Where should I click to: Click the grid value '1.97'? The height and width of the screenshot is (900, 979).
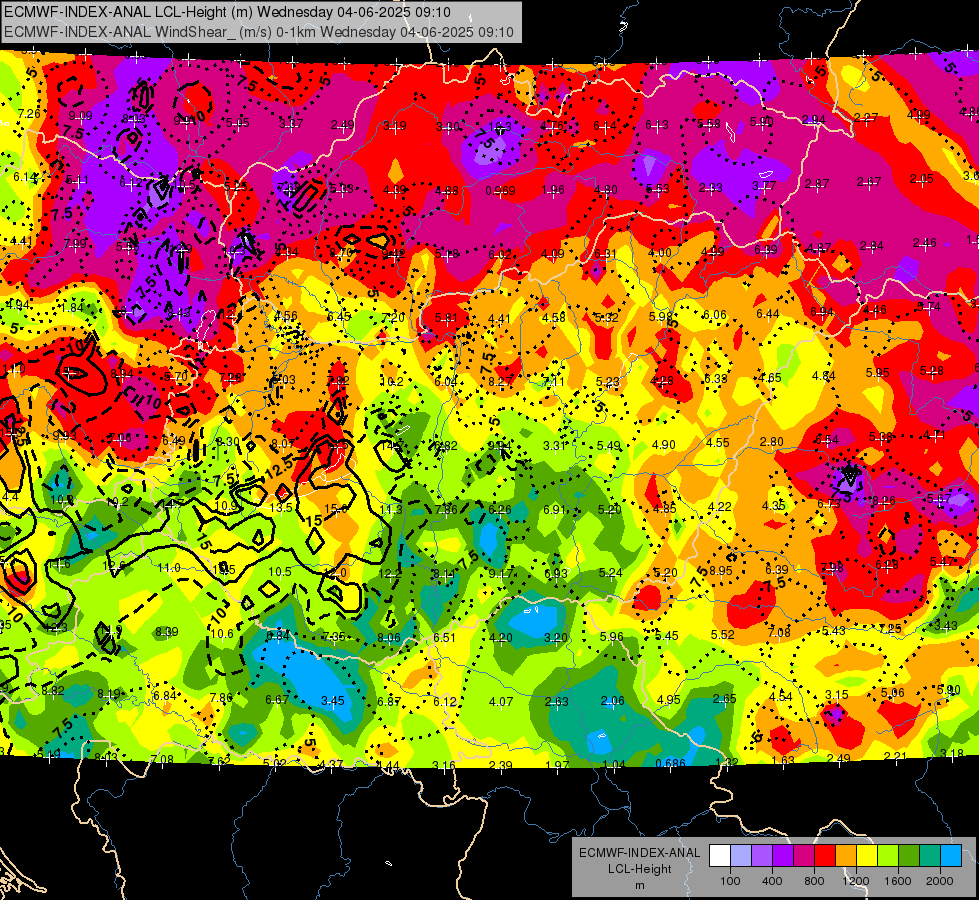[557, 765]
